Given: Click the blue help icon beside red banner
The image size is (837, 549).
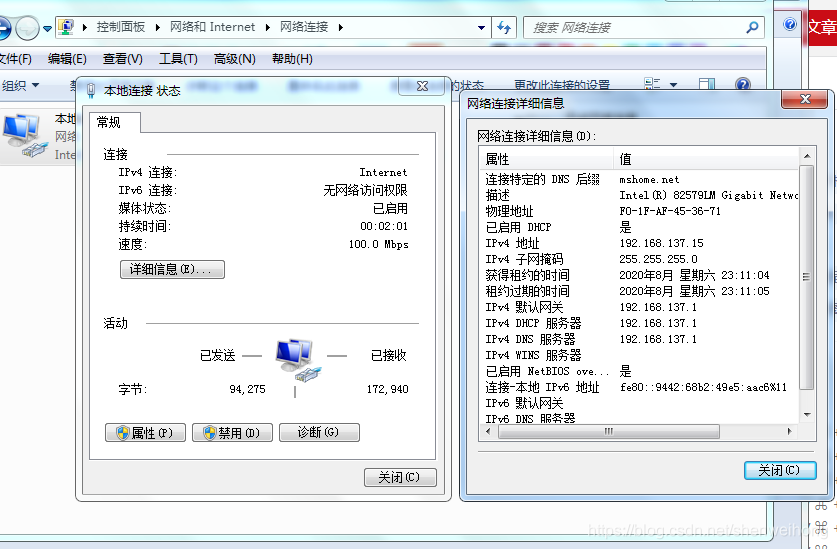Looking at the screenshot, I should tap(790, 24).
